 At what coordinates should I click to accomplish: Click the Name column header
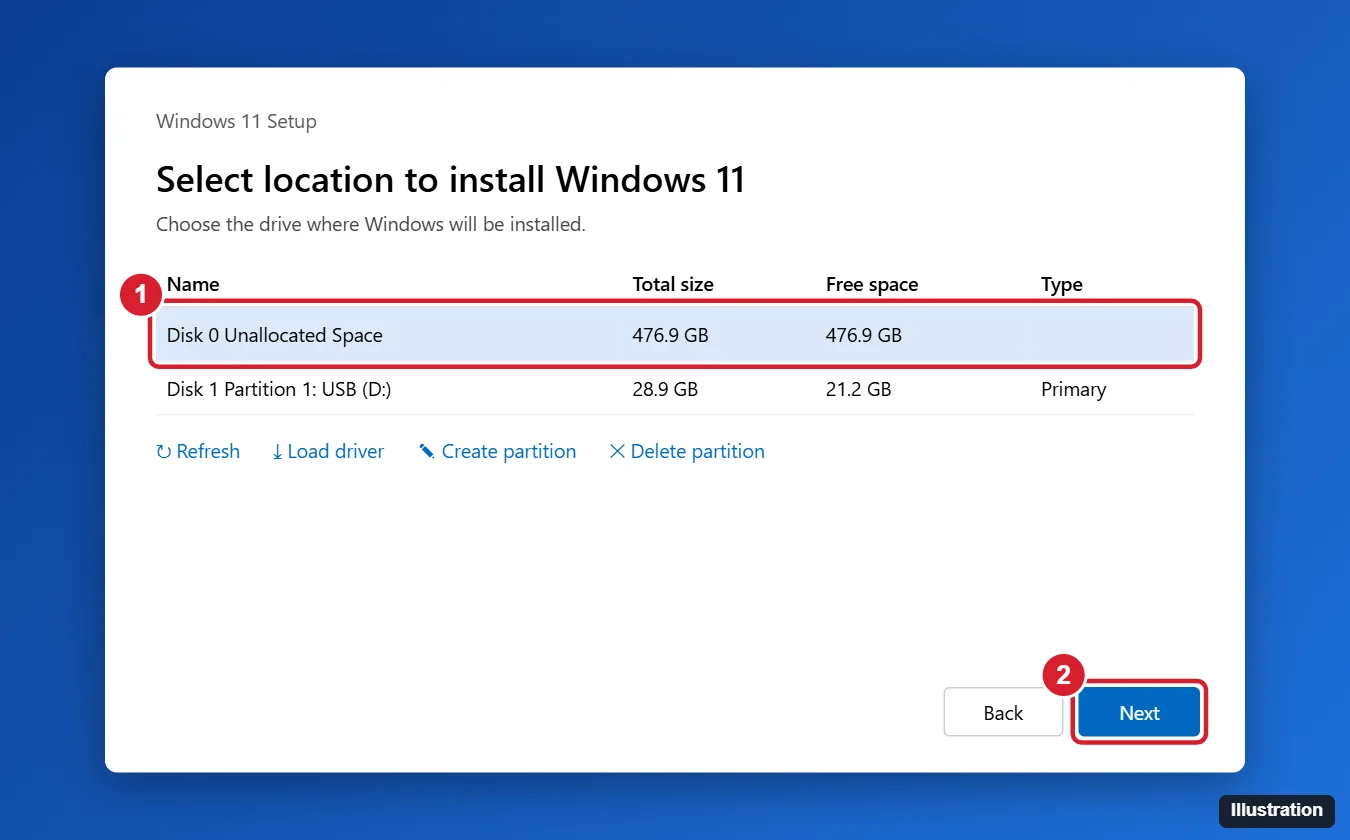[x=193, y=285]
